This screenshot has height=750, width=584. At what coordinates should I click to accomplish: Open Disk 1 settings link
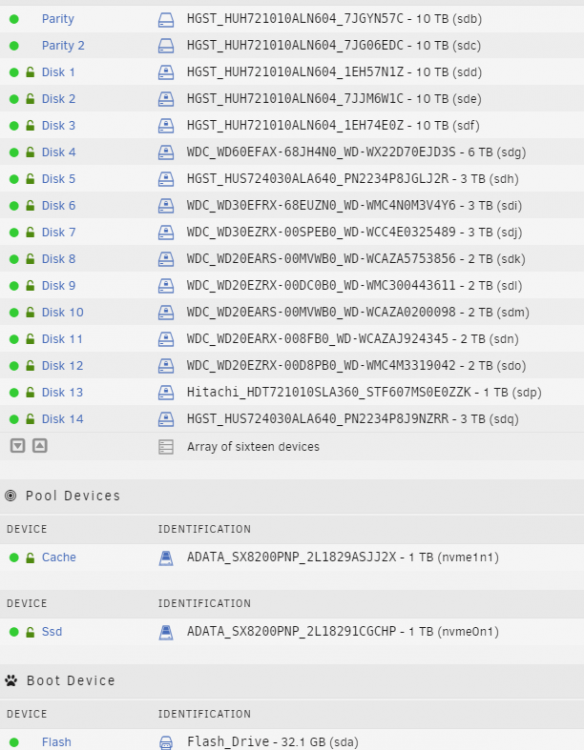coord(58,72)
